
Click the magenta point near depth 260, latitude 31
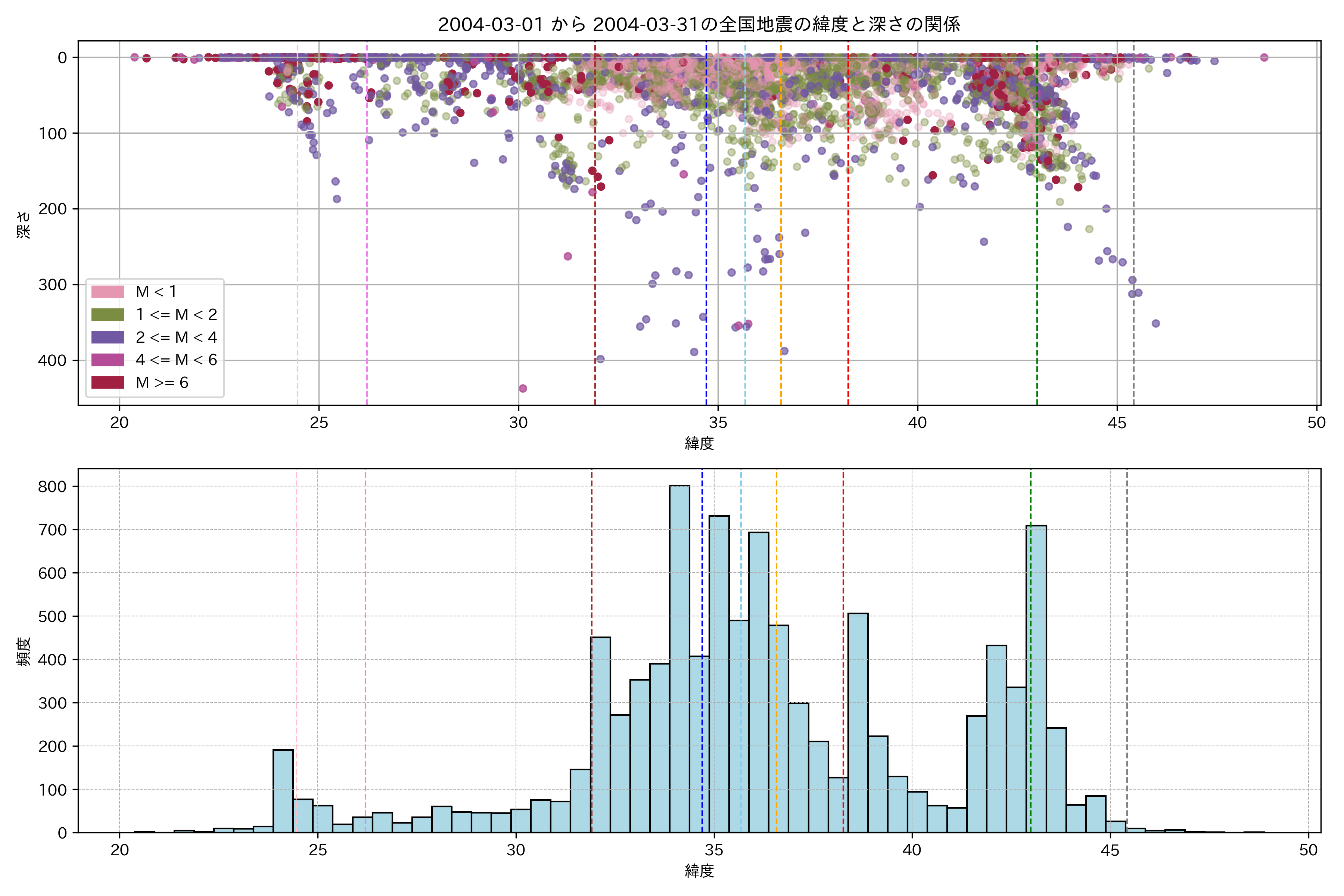pyautogui.click(x=567, y=256)
